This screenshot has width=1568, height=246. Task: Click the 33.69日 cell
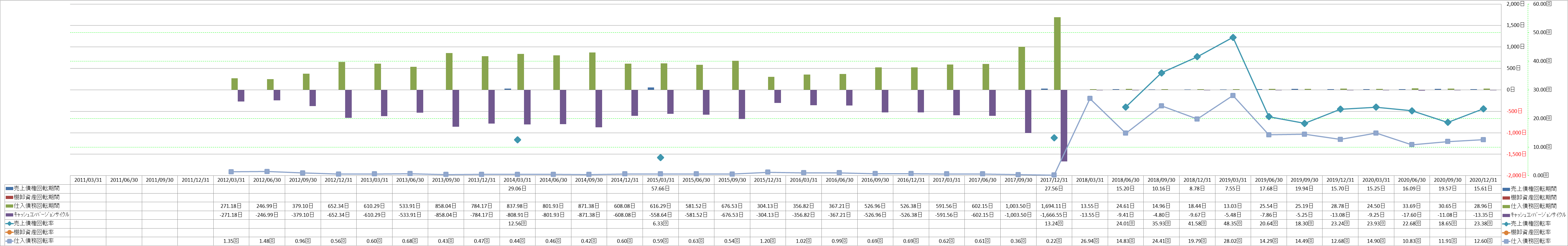coord(1412,206)
